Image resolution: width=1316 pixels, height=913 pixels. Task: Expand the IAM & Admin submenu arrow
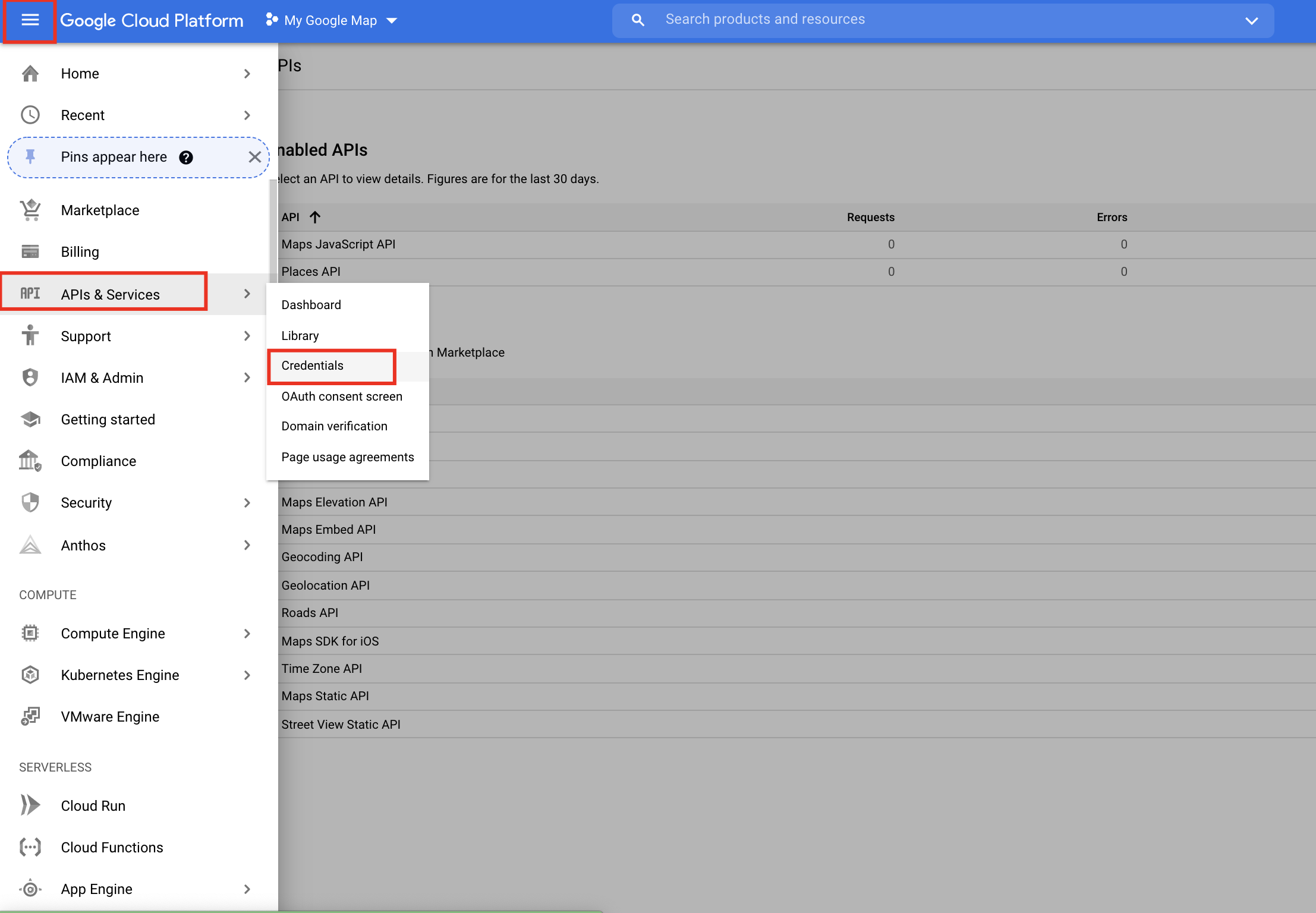[247, 378]
